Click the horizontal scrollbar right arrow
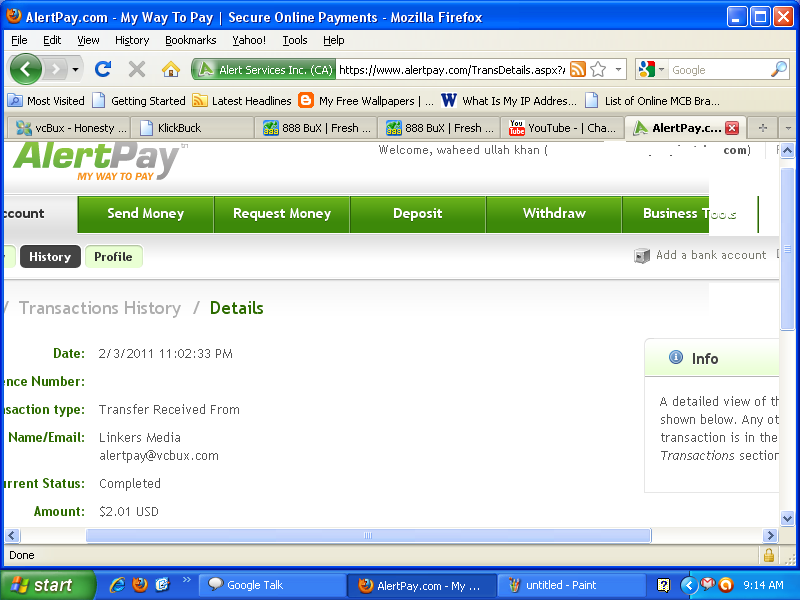The image size is (800, 600). (770, 535)
